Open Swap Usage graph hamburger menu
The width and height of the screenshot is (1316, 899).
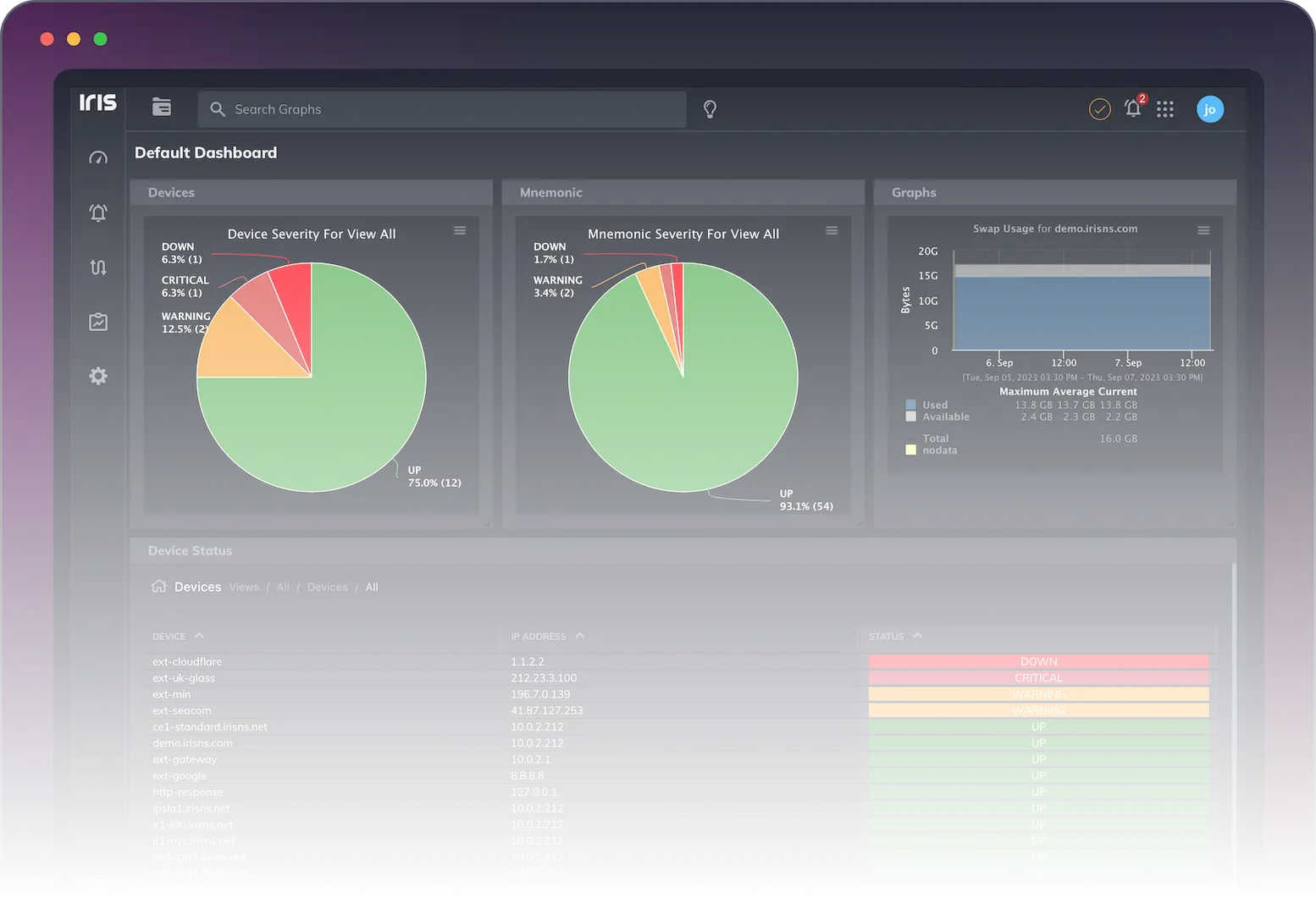(1203, 230)
